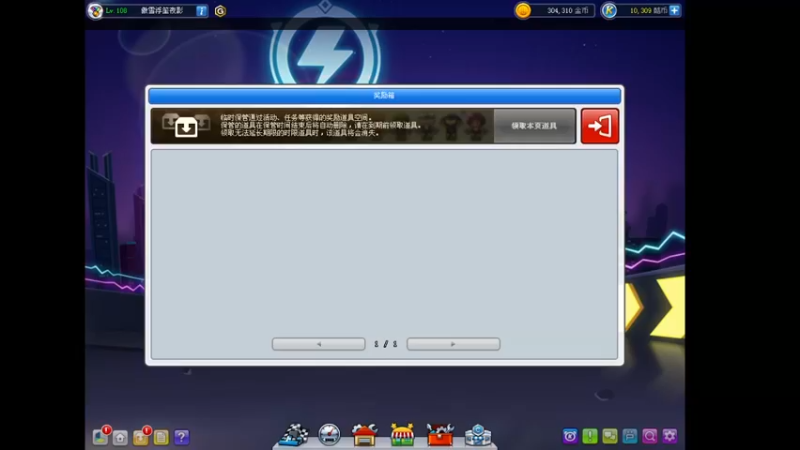
Task: Click the 领取本页道具 claim button
Action: (534, 126)
